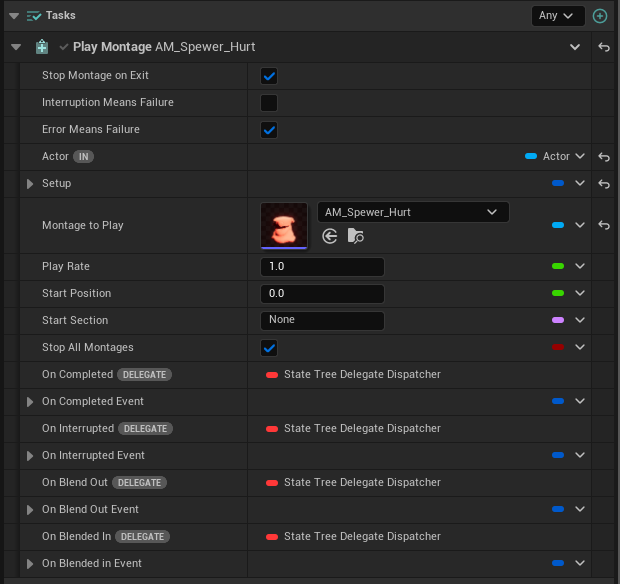Screen dimensions: 620x584
Task: Open the Setup binding dropdown
Action: click(580, 183)
